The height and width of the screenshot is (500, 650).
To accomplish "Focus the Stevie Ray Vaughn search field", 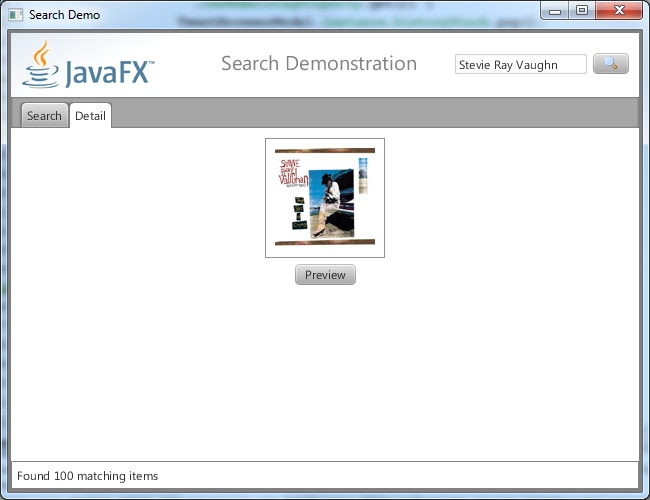I will tap(521, 64).
